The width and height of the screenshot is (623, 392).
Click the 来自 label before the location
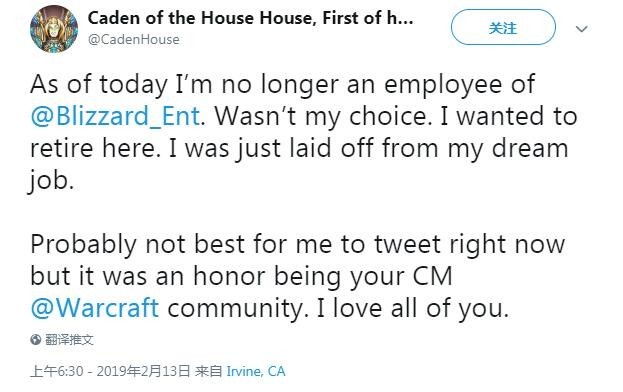pos(208,371)
